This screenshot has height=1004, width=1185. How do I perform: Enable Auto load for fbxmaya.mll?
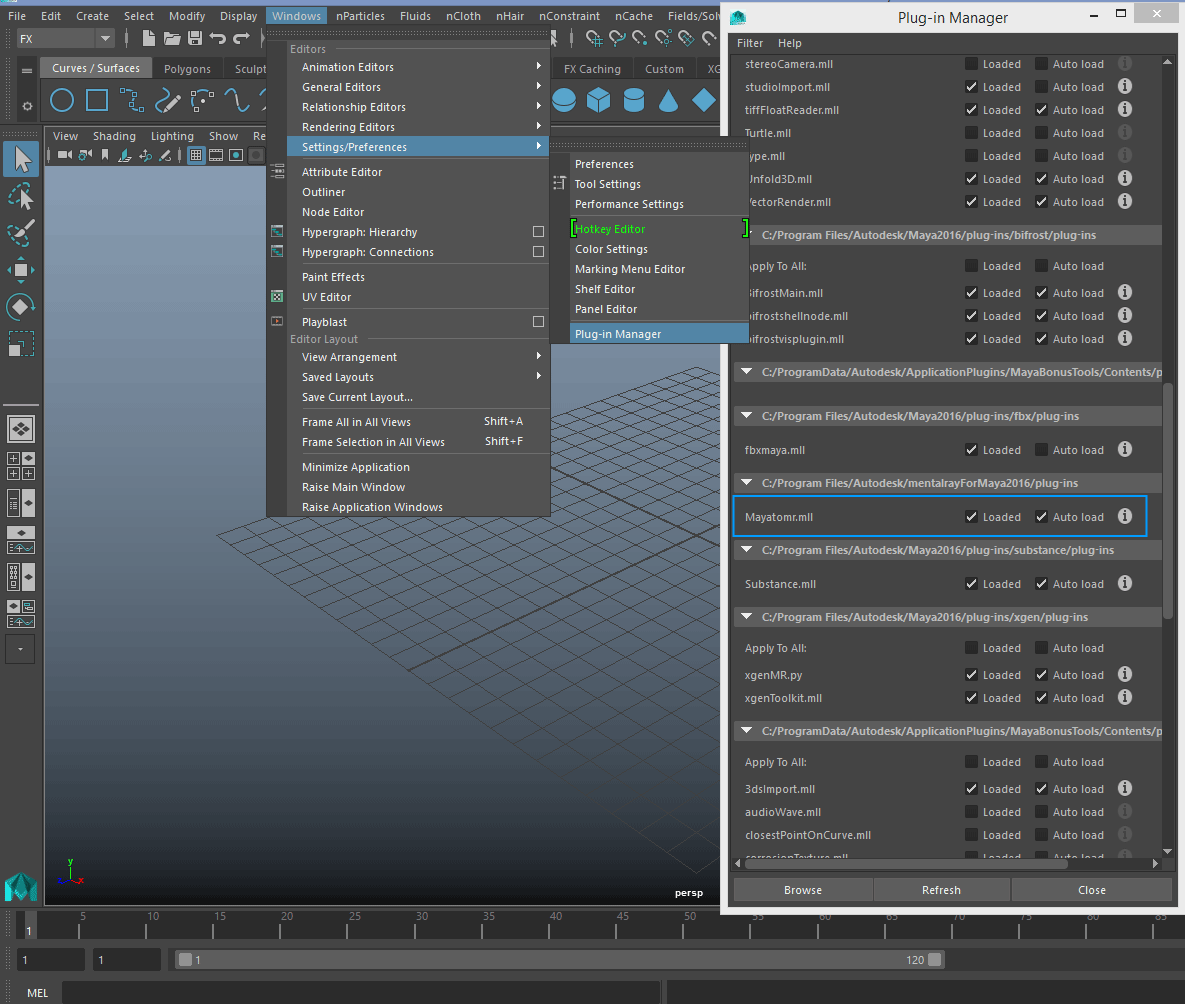[1041, 450]
